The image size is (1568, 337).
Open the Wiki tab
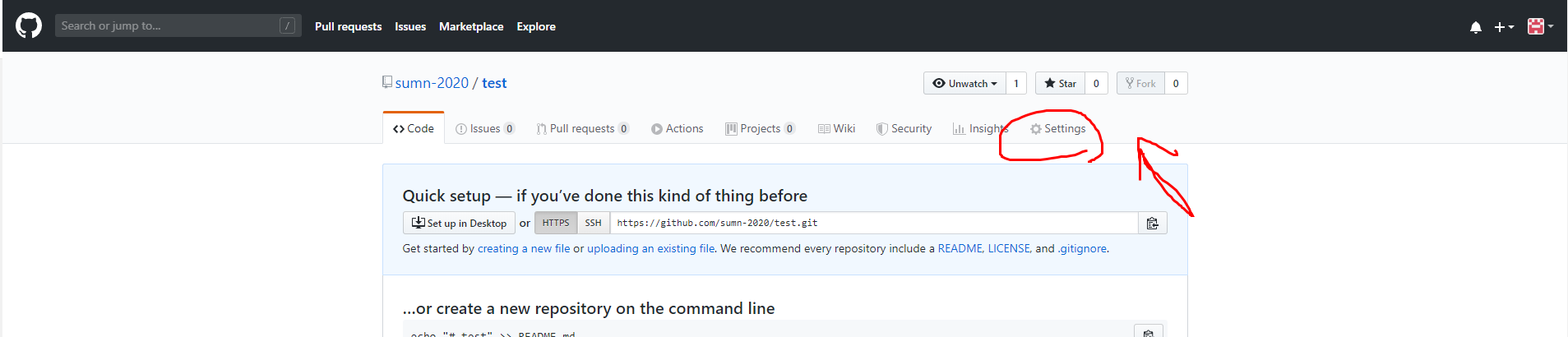(x=837, y=128)
